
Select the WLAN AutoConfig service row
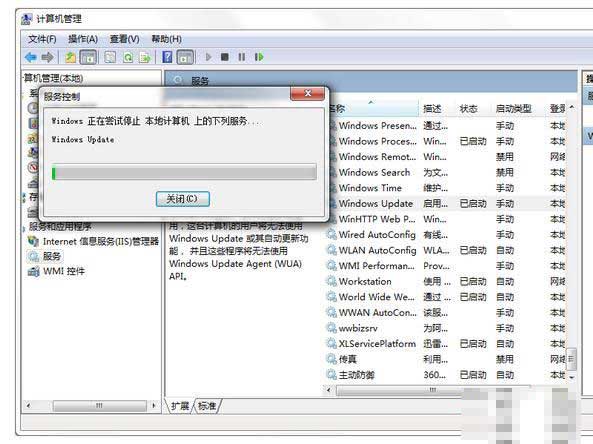[446, 250]
